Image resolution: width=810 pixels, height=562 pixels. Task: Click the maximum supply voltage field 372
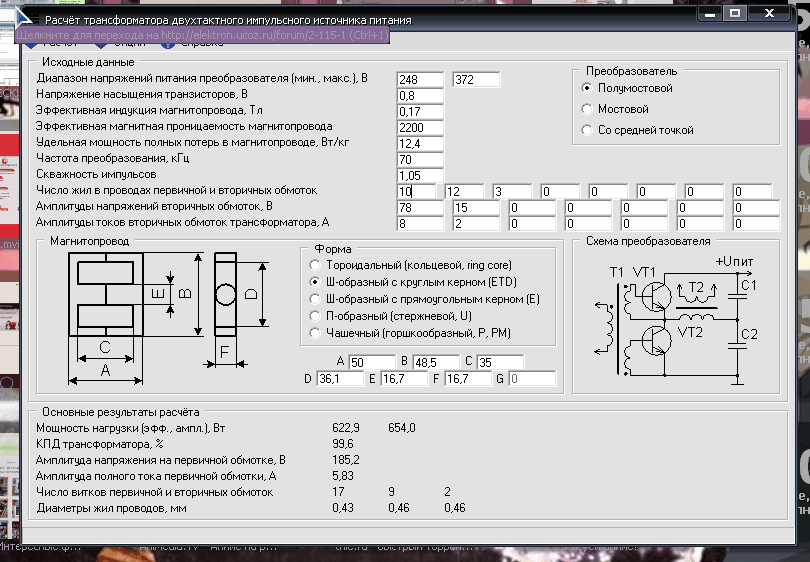click(x=476, y=80)
